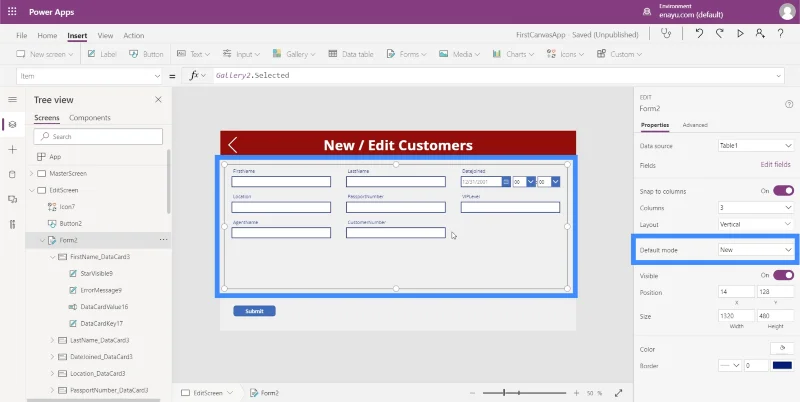Insert a Button control
The width and height of the screenshot is (800, 402).
[146, 54]
